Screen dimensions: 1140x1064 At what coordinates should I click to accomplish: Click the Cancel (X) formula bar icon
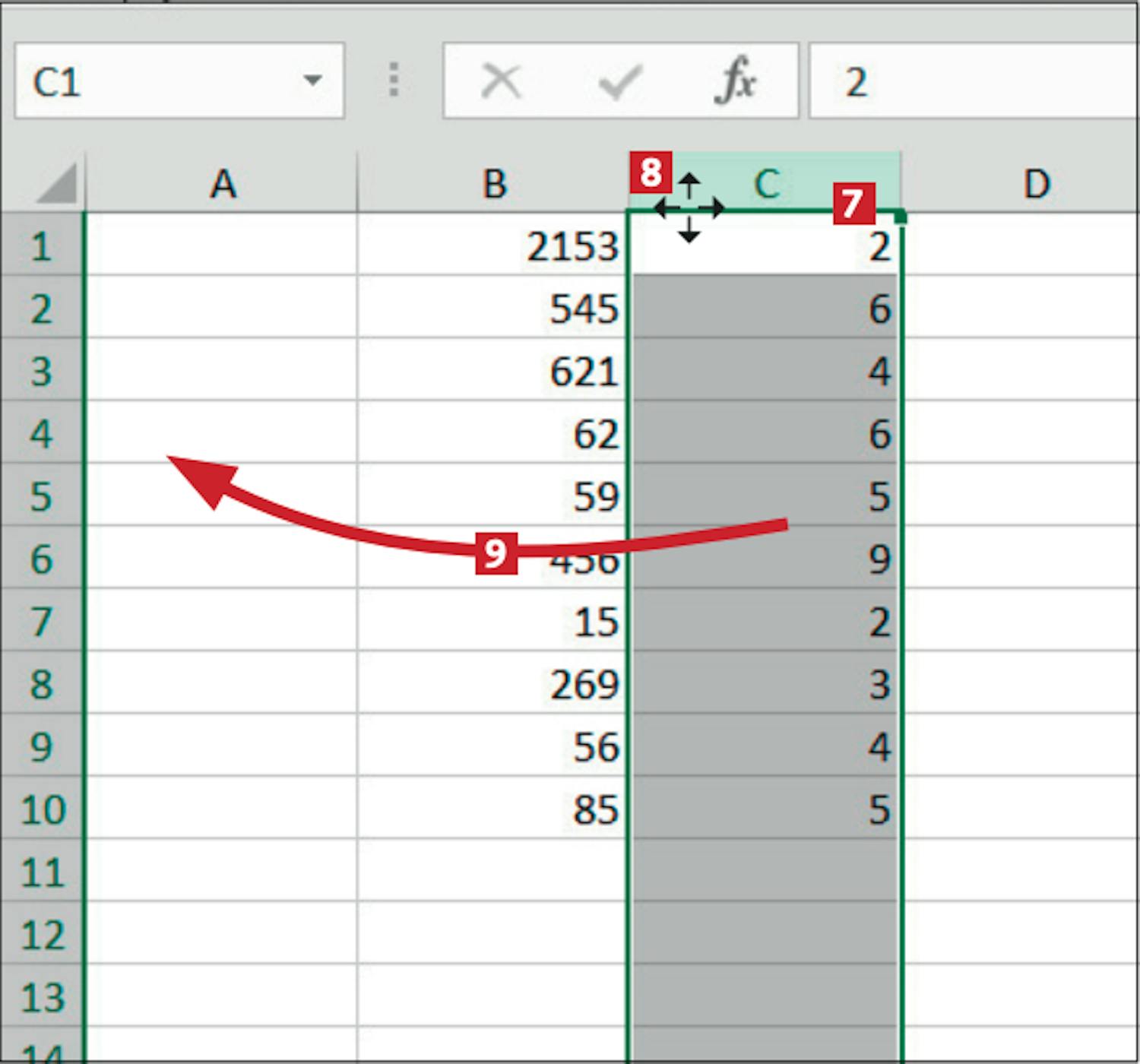coord(502,81)
